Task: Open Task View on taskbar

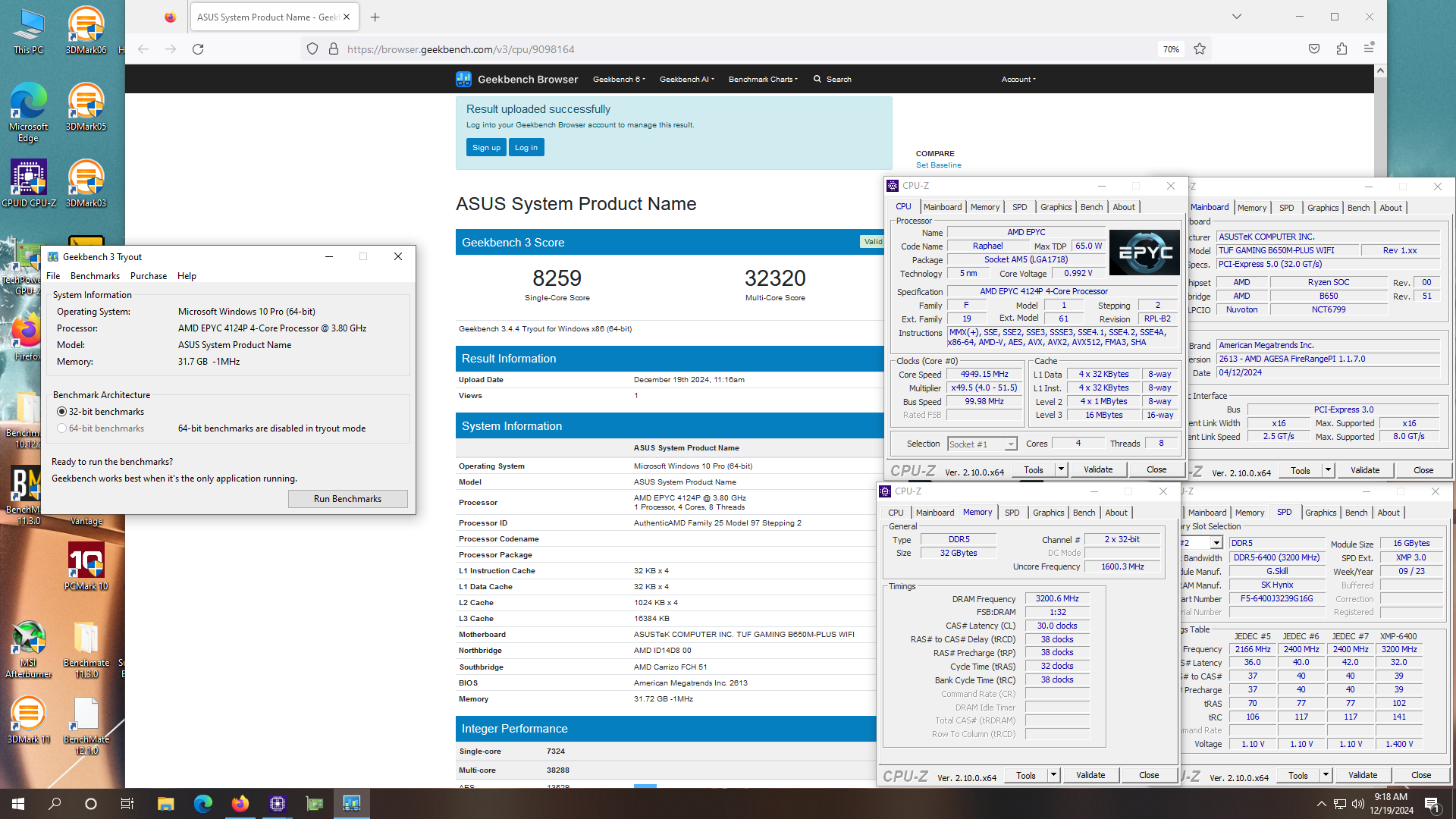Action: 127,804
